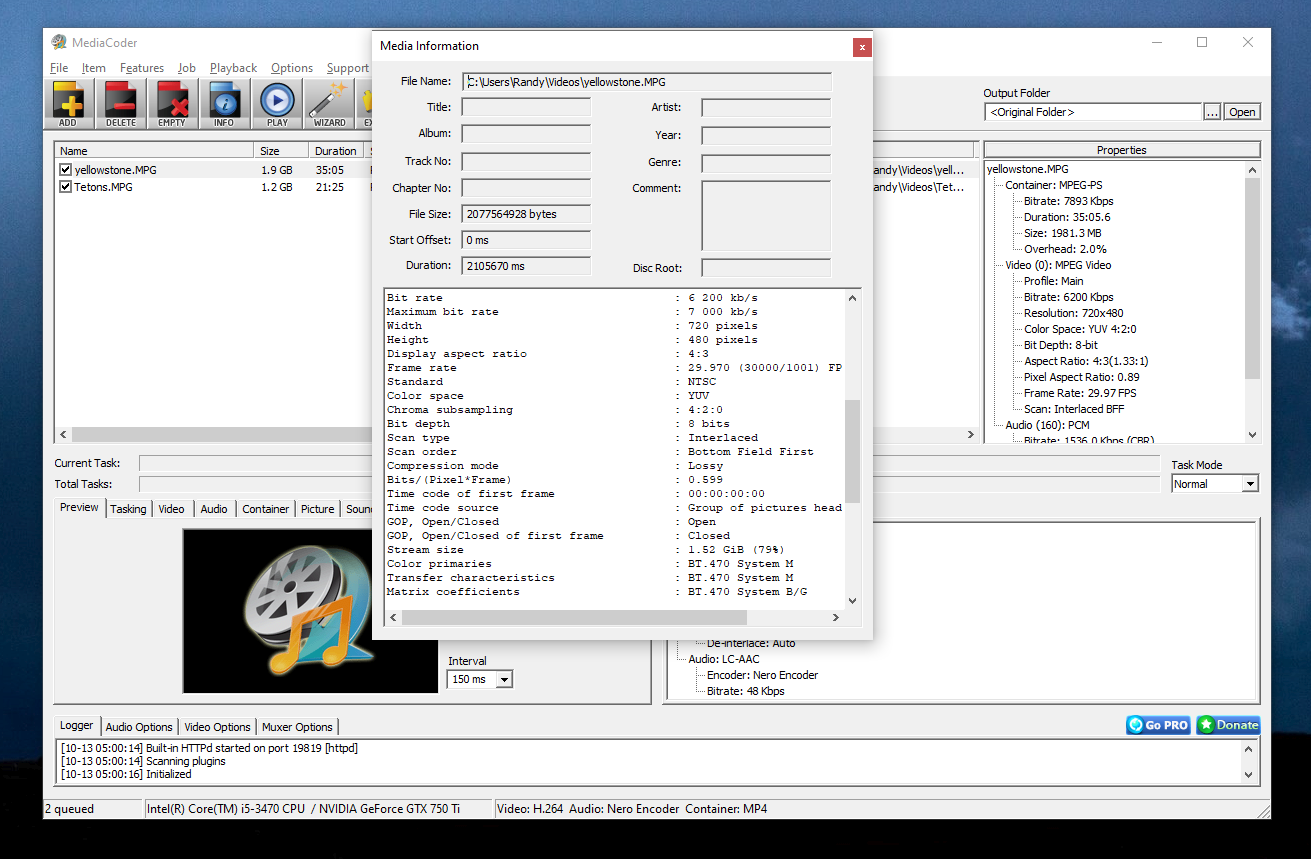Click the Title field
Viewport: 1311px width, 859px height.
(526, 107)
